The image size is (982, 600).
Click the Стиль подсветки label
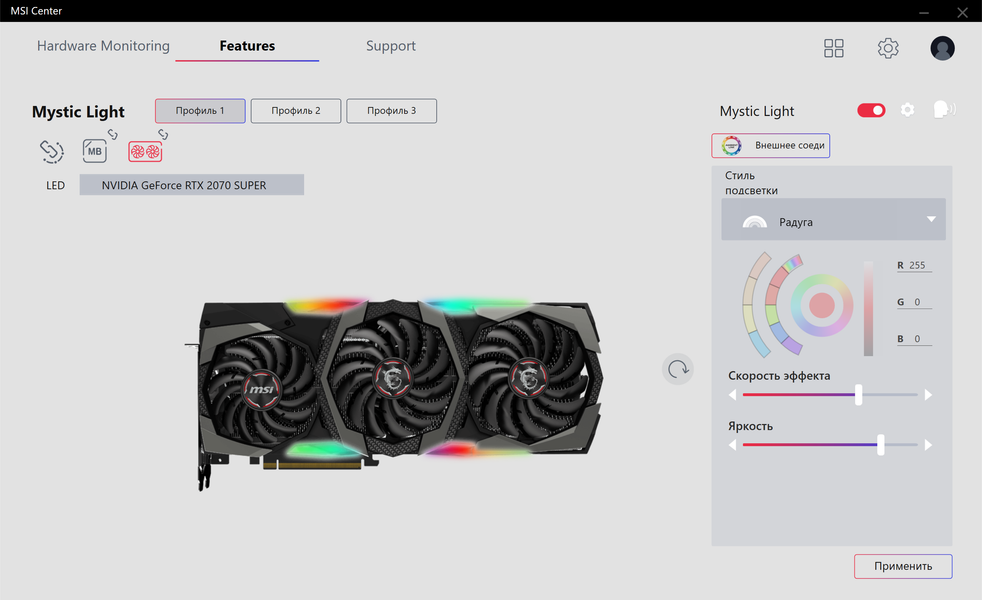coord(752,183)
